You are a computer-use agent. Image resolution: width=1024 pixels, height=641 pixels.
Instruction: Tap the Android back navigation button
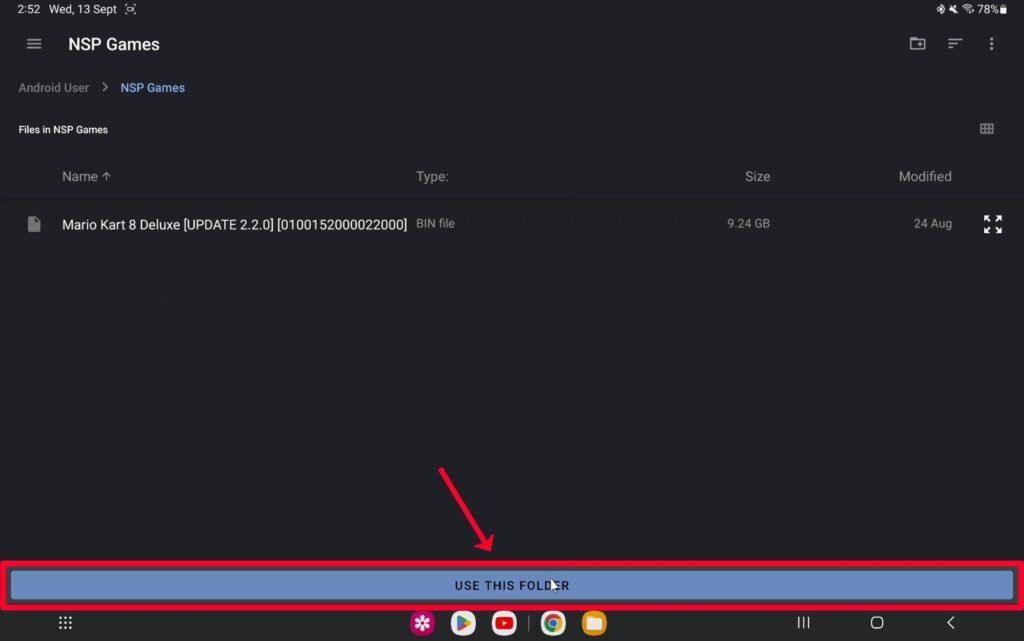[950, 623]
